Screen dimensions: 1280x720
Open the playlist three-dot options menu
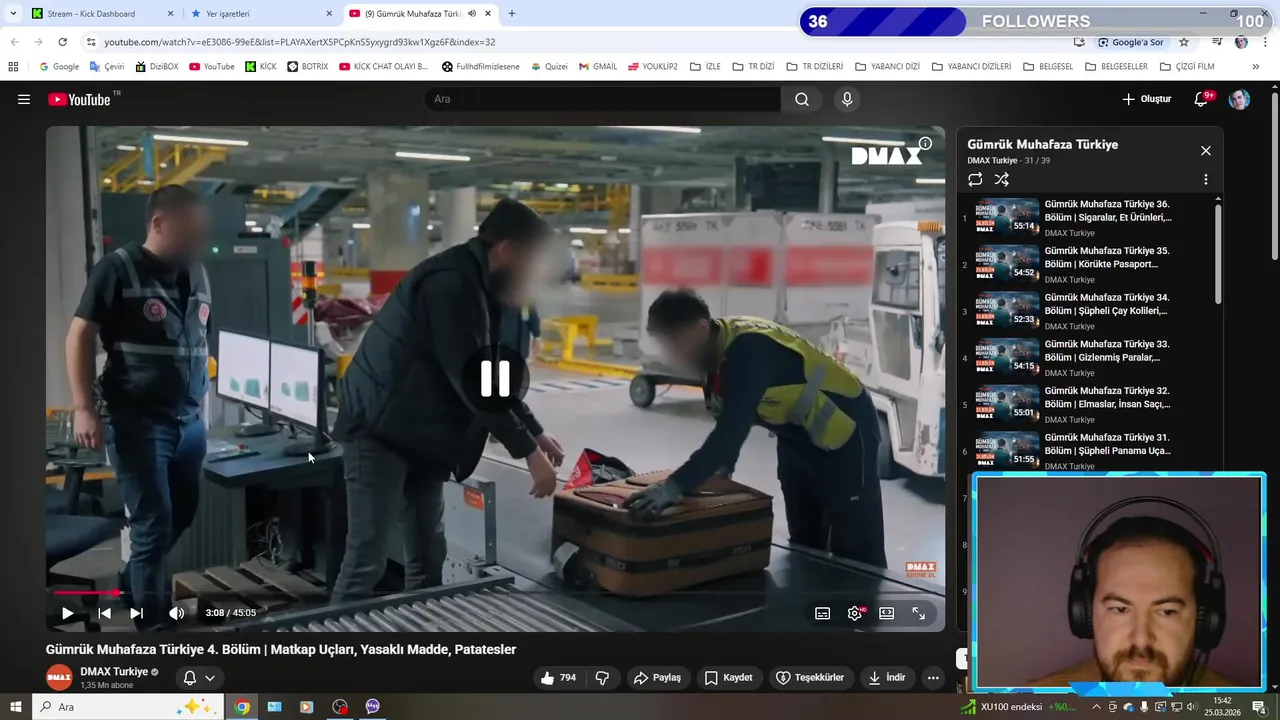click(1206, 180)
